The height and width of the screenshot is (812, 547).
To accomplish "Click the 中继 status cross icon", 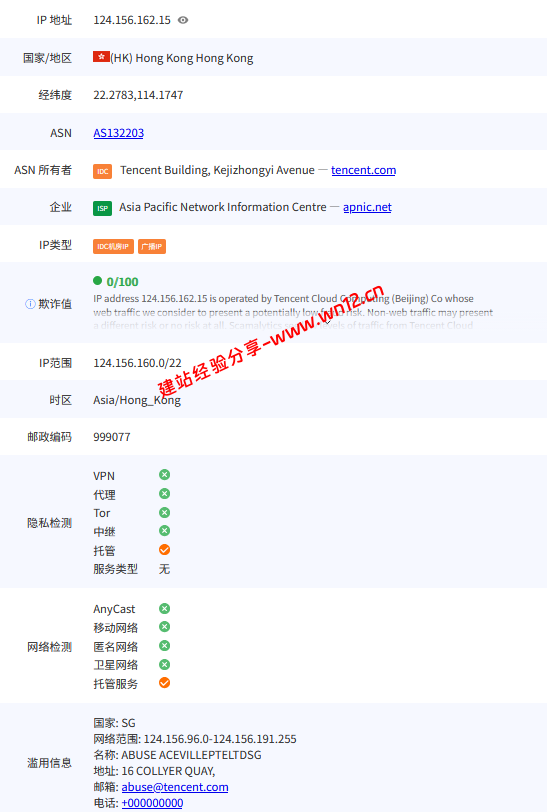I will pyautogui.click(x=165, y=531).
